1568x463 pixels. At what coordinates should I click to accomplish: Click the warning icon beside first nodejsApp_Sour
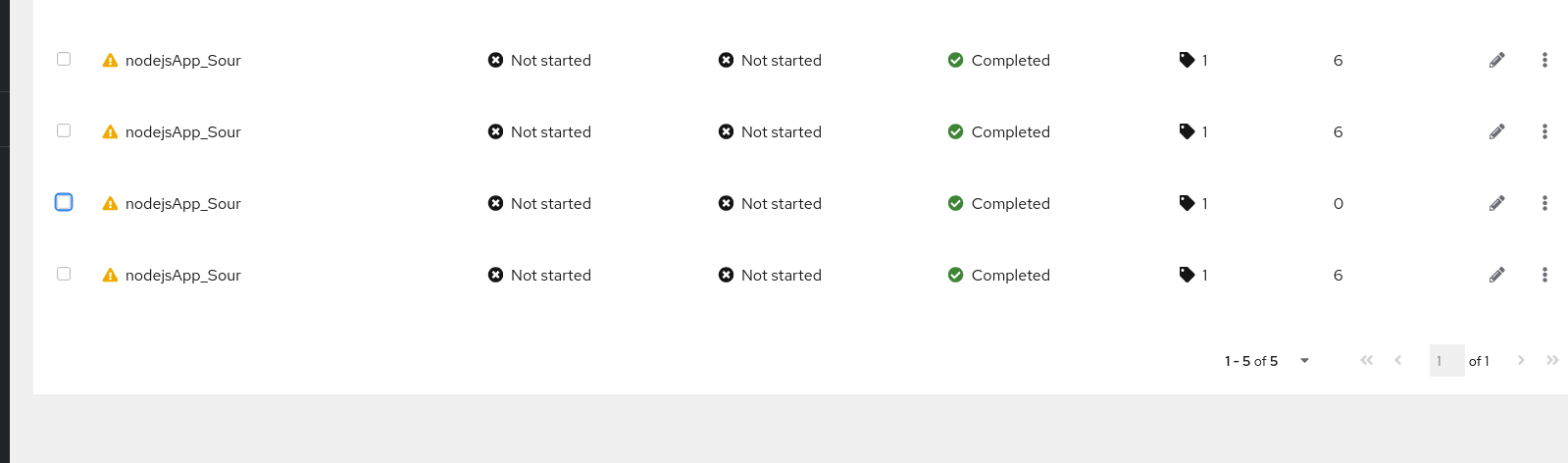pos(110,60)
